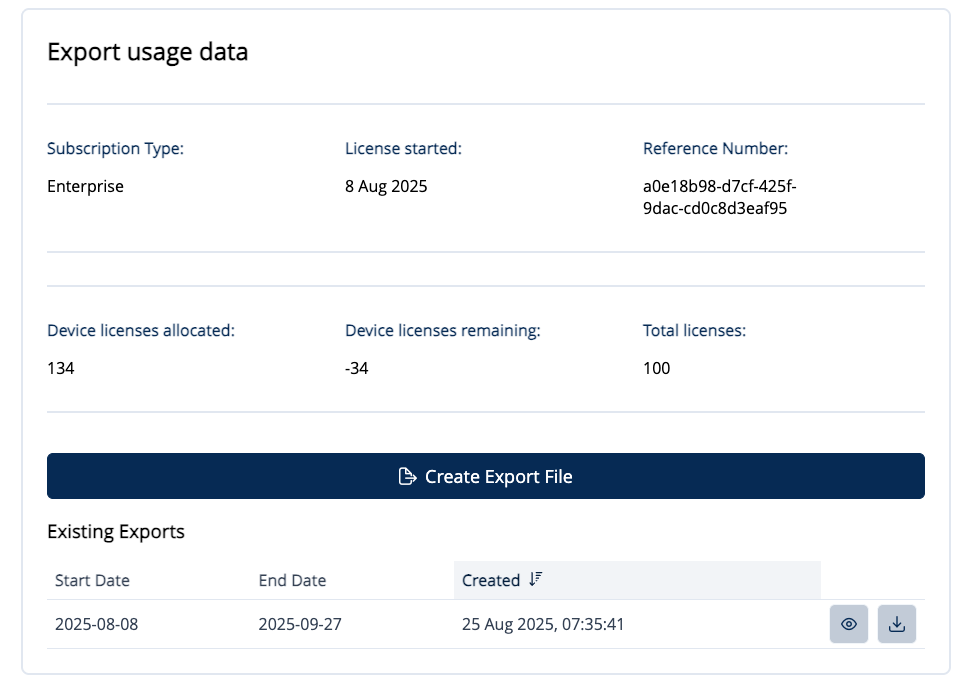Click the export icon inside Create Export File
Screen dimensions: 968x680
click(x=407, y=476)
